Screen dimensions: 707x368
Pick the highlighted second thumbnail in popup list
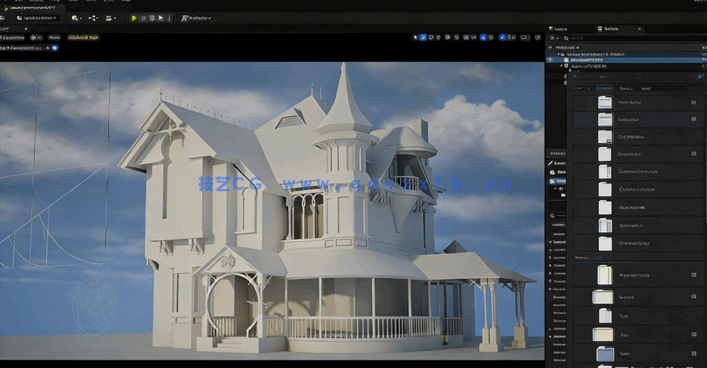tap(605, 120)
